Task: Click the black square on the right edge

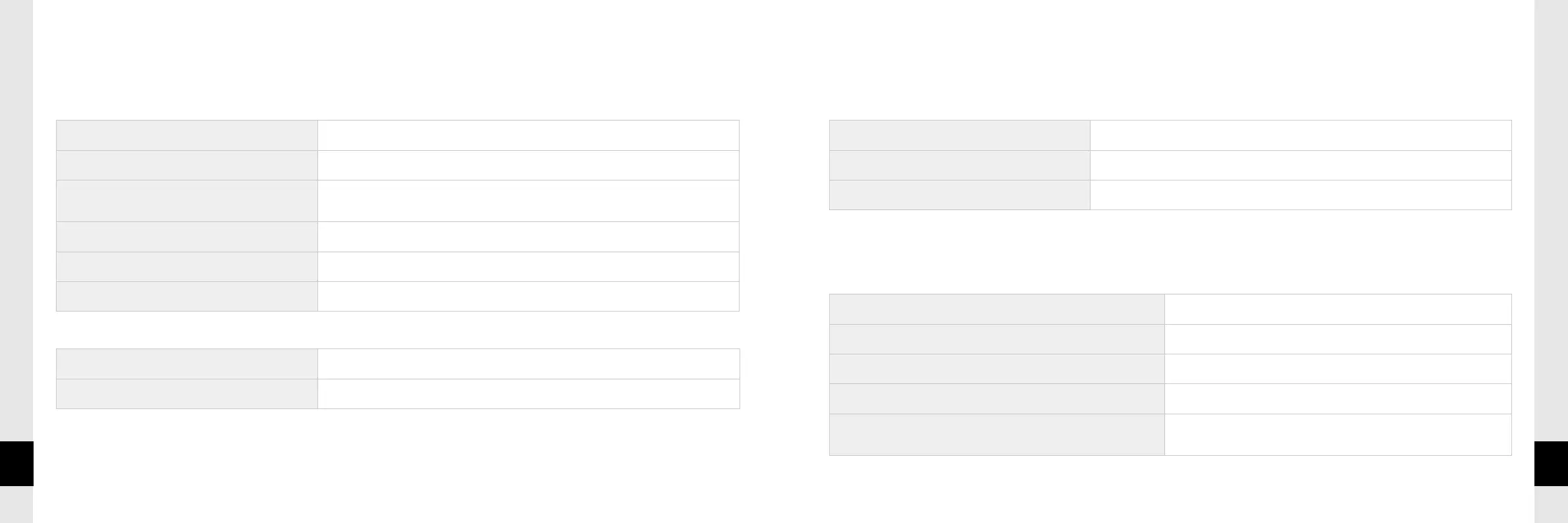Action: 1551,463
